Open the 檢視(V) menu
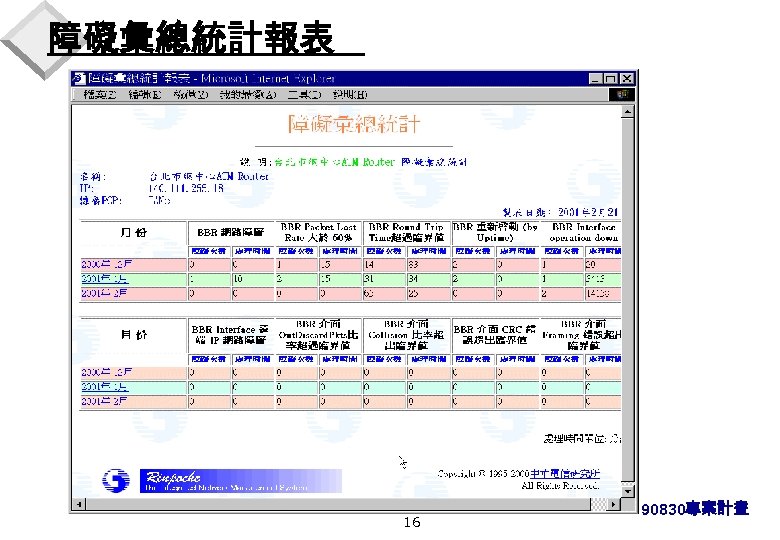 click(191, 94)
